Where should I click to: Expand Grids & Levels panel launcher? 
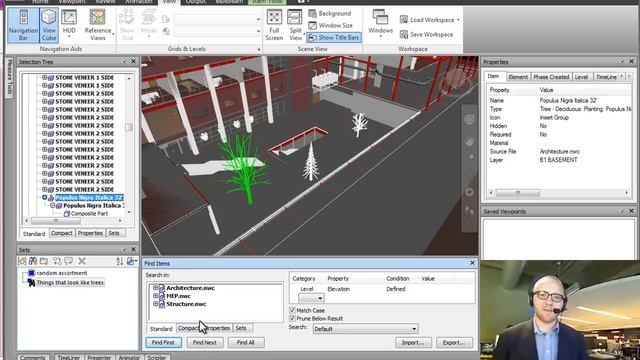(259, 49)
